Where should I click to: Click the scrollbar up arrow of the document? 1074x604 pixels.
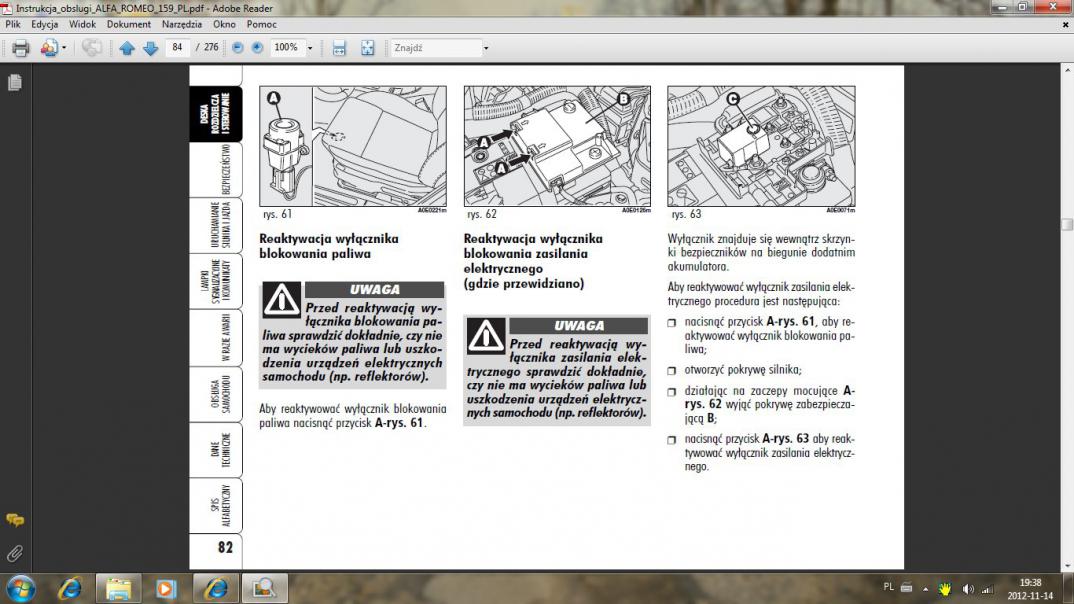[x=1067, y=70]
